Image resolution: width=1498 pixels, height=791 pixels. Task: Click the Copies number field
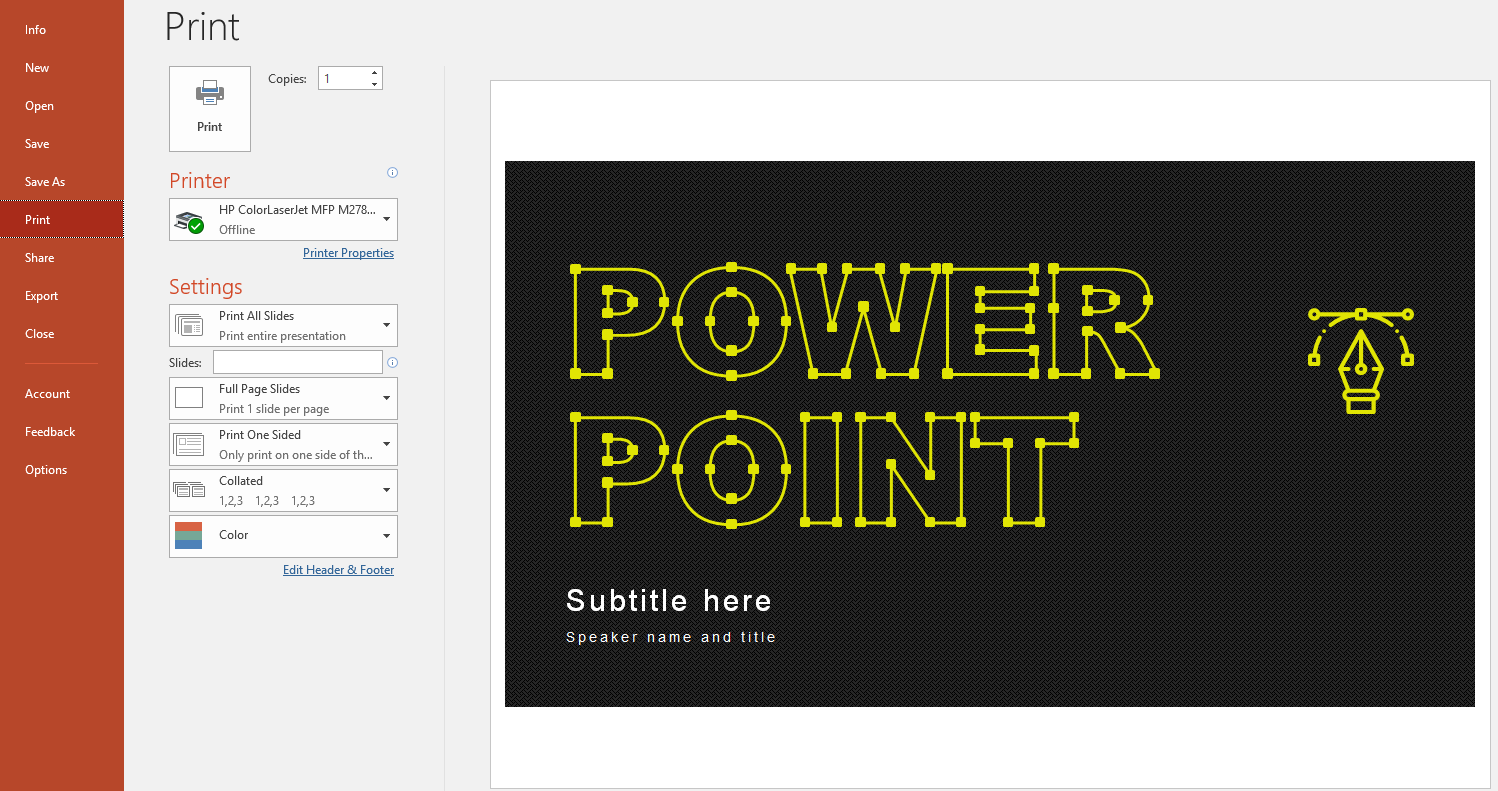pyautogui.click(x=343, y=78)
